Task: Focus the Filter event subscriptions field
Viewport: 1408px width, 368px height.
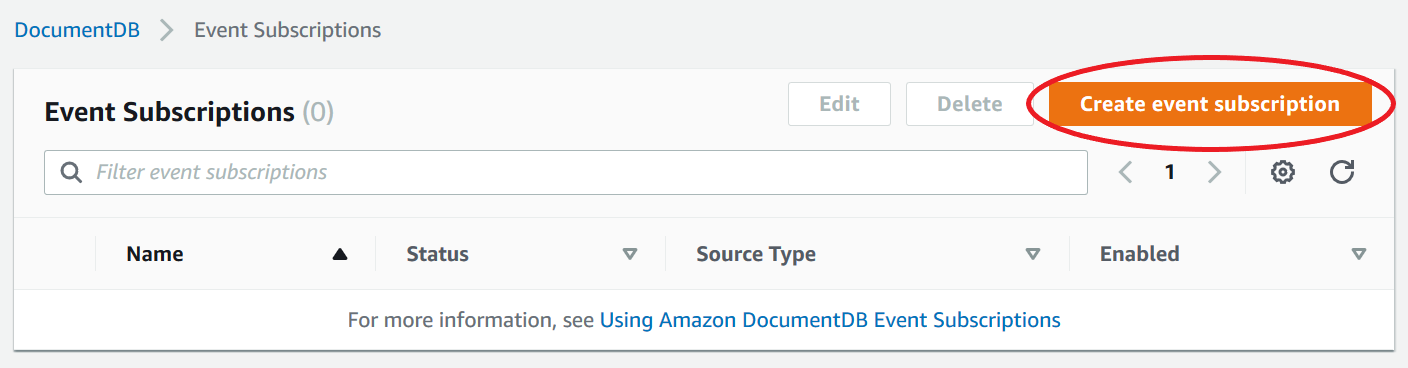Action: [566, 173]
